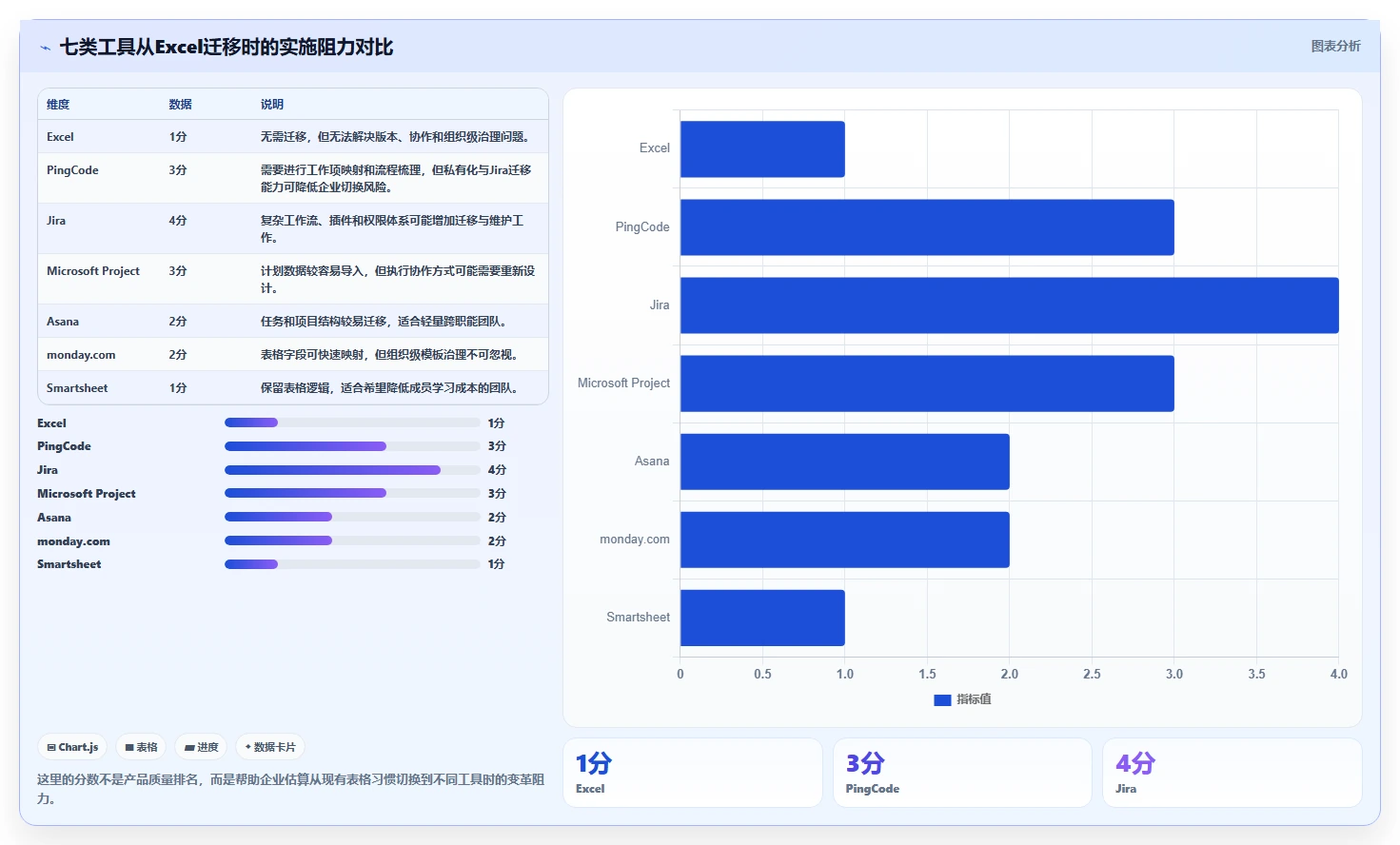Click the Jira bar in the chart

tap(1009, 305)
